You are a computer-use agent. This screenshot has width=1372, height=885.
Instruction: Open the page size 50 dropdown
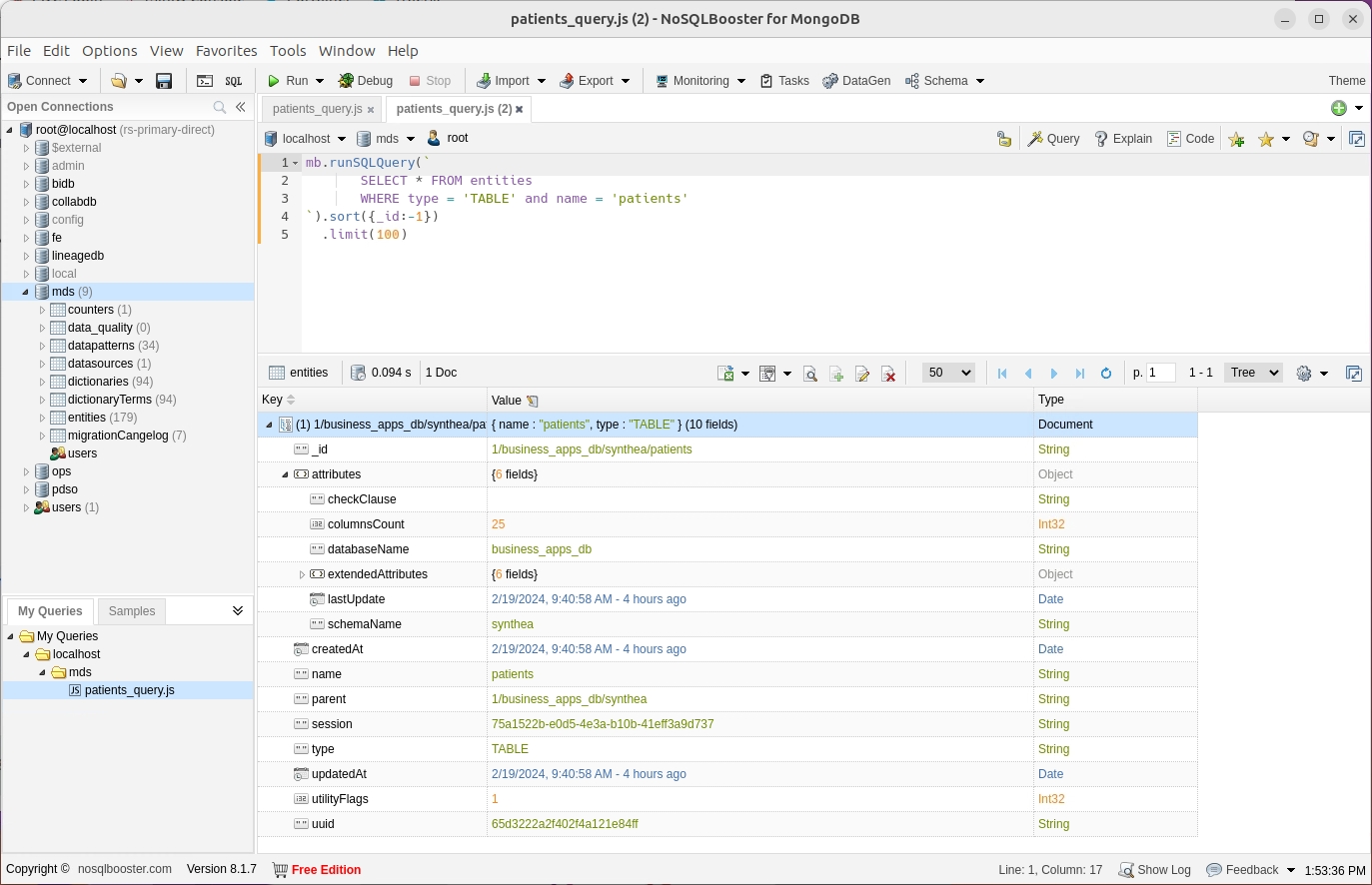pyautogui.click(x=947, y=373)
